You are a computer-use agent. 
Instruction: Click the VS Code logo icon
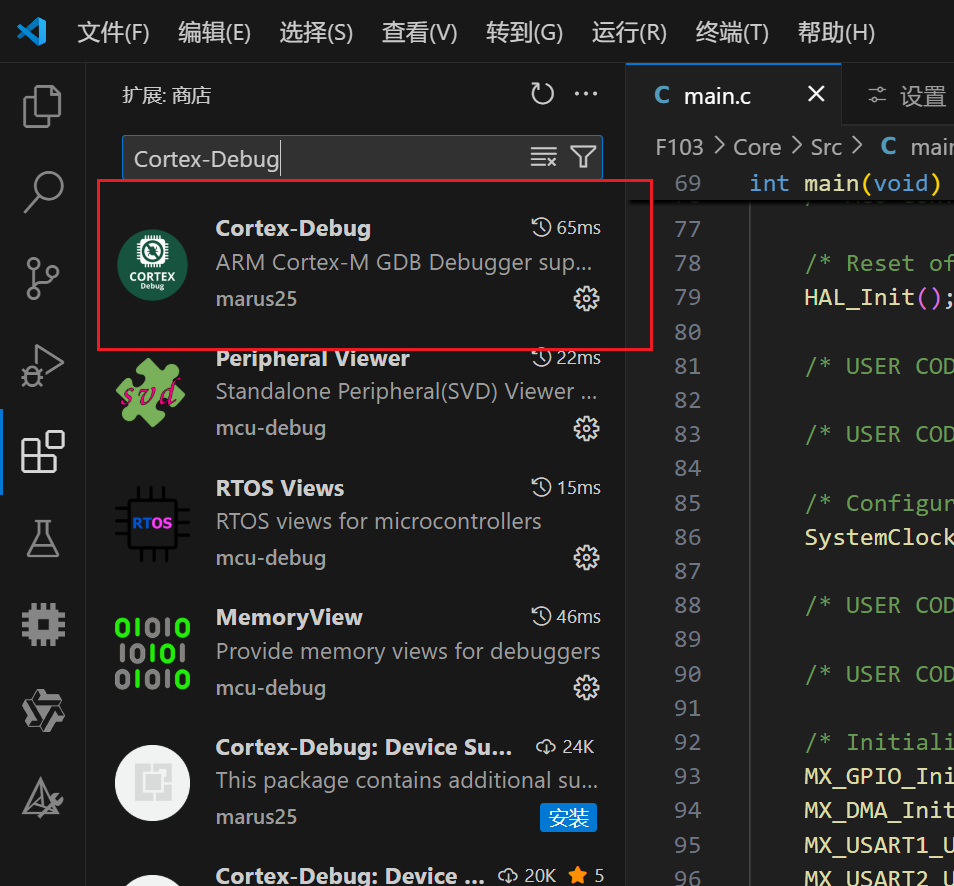(x=32, y=32)
